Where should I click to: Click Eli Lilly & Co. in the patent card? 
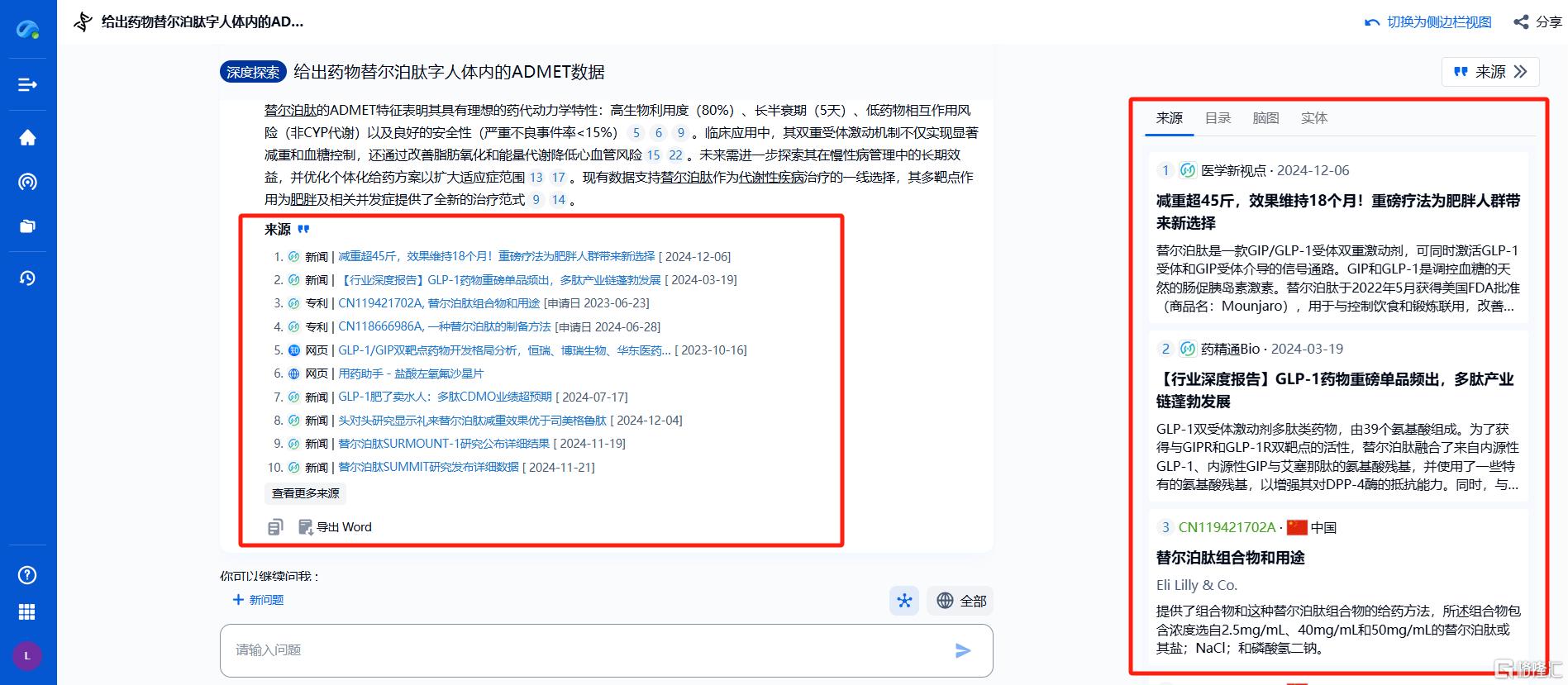[1196, 585]
